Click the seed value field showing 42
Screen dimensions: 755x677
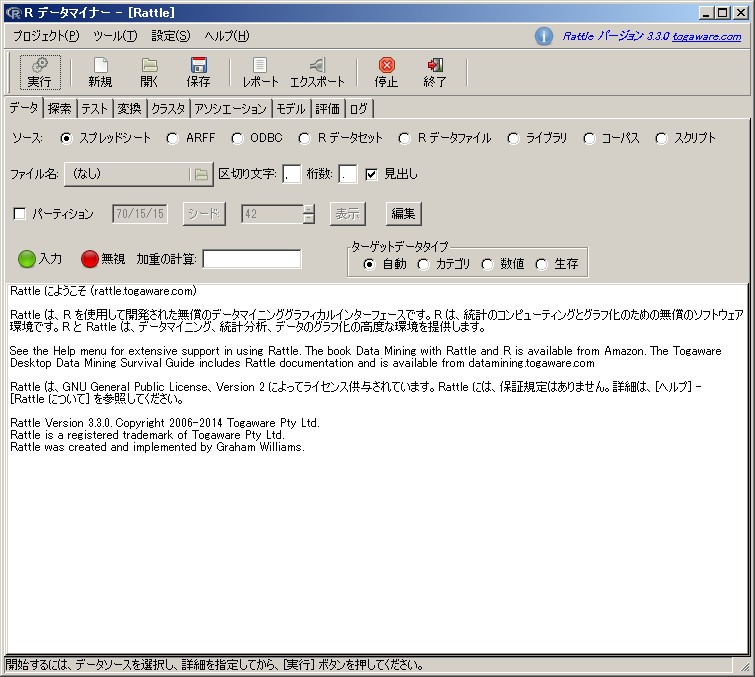(x=273, y=214)
